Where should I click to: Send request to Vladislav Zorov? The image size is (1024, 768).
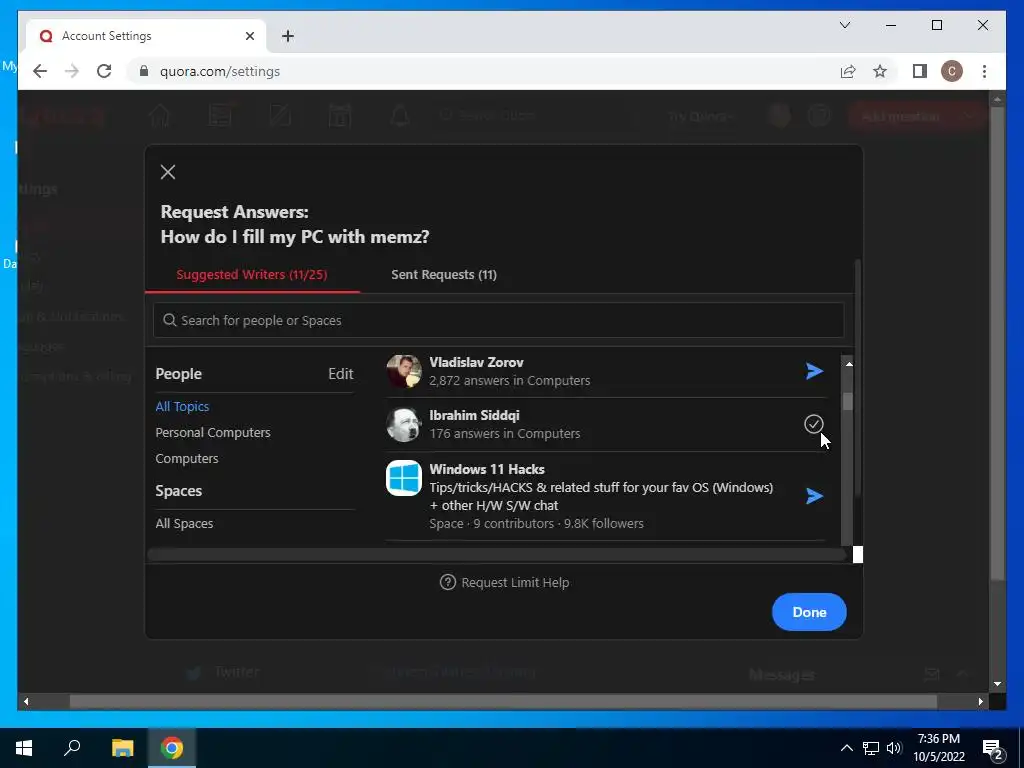click(x=814, y=371)
